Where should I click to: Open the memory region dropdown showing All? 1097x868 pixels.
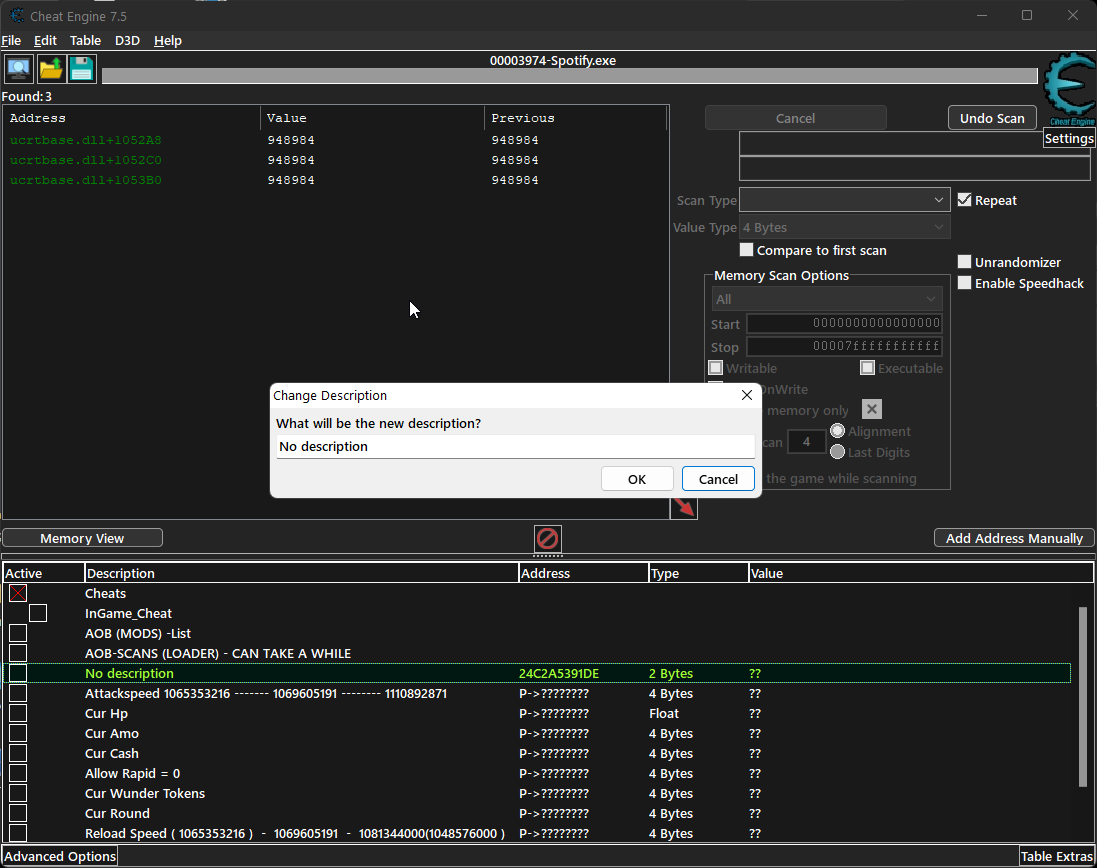[x=827, y=298]
